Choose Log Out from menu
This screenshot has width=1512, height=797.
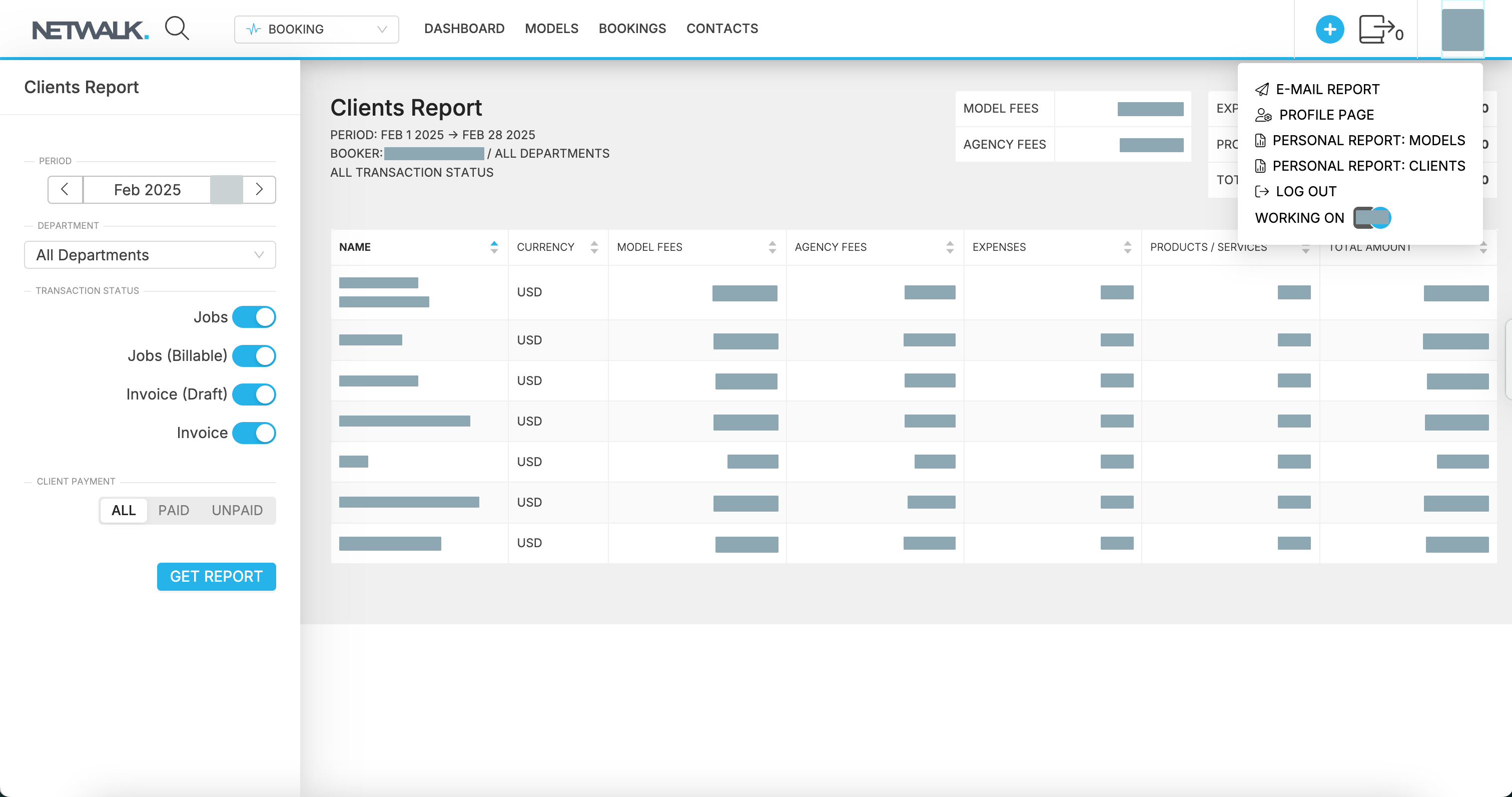pyautogui.click(x=1305, y=191)
